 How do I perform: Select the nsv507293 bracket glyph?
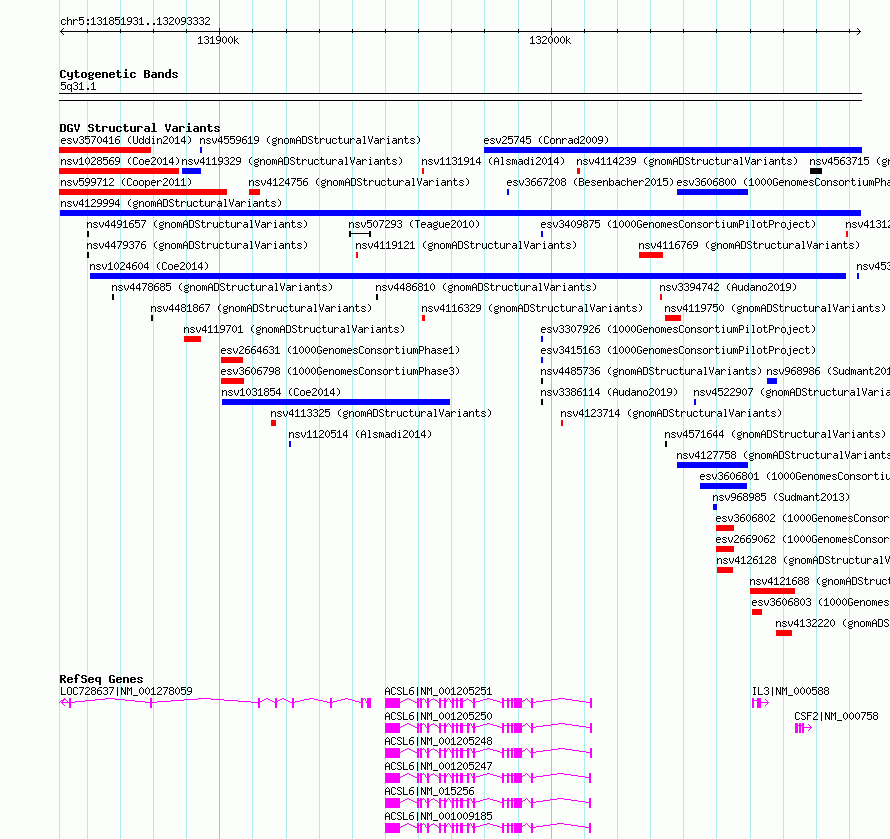360,234
